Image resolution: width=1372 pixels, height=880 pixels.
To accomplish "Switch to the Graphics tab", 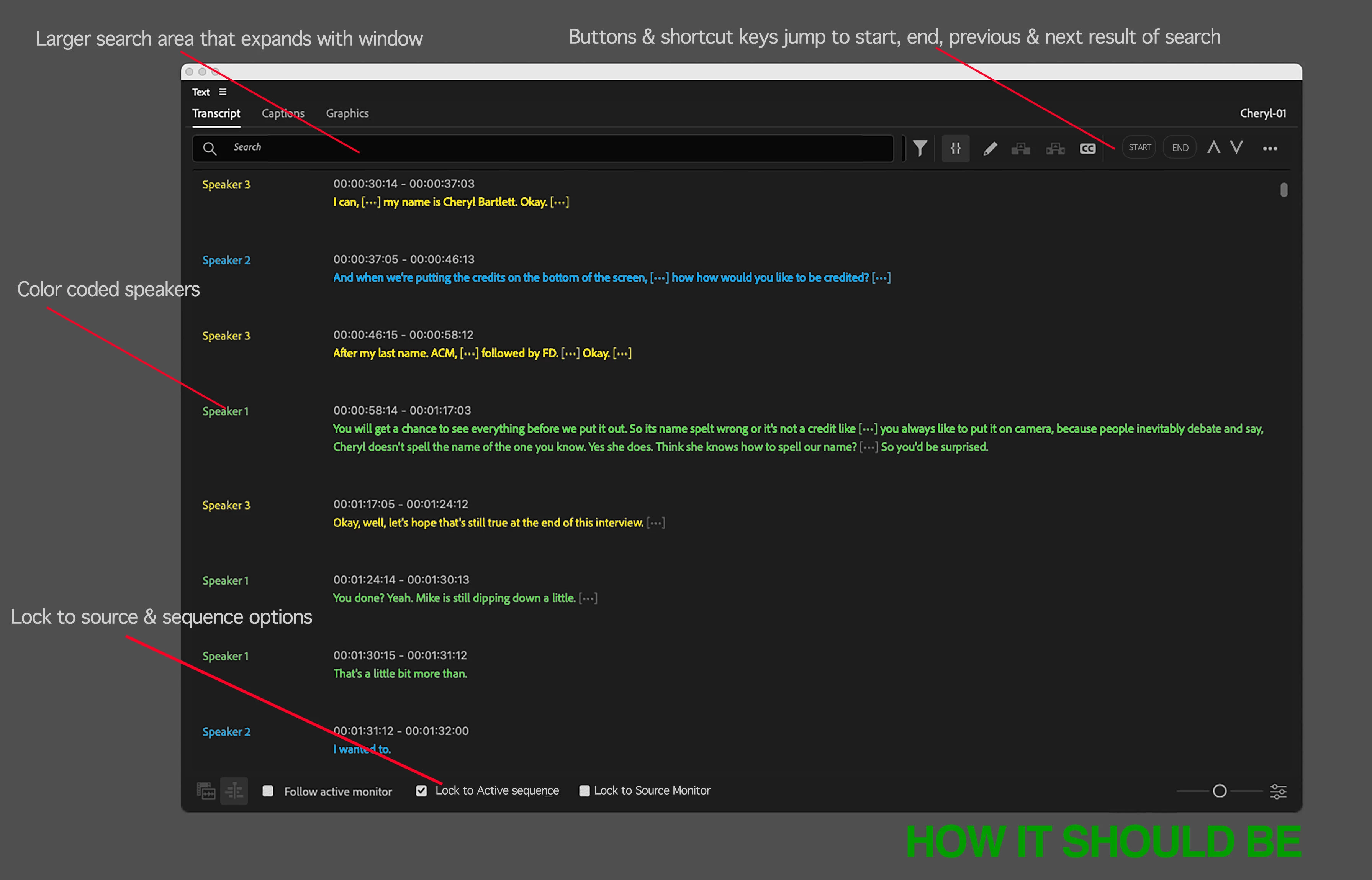I will tap(347, 113).
